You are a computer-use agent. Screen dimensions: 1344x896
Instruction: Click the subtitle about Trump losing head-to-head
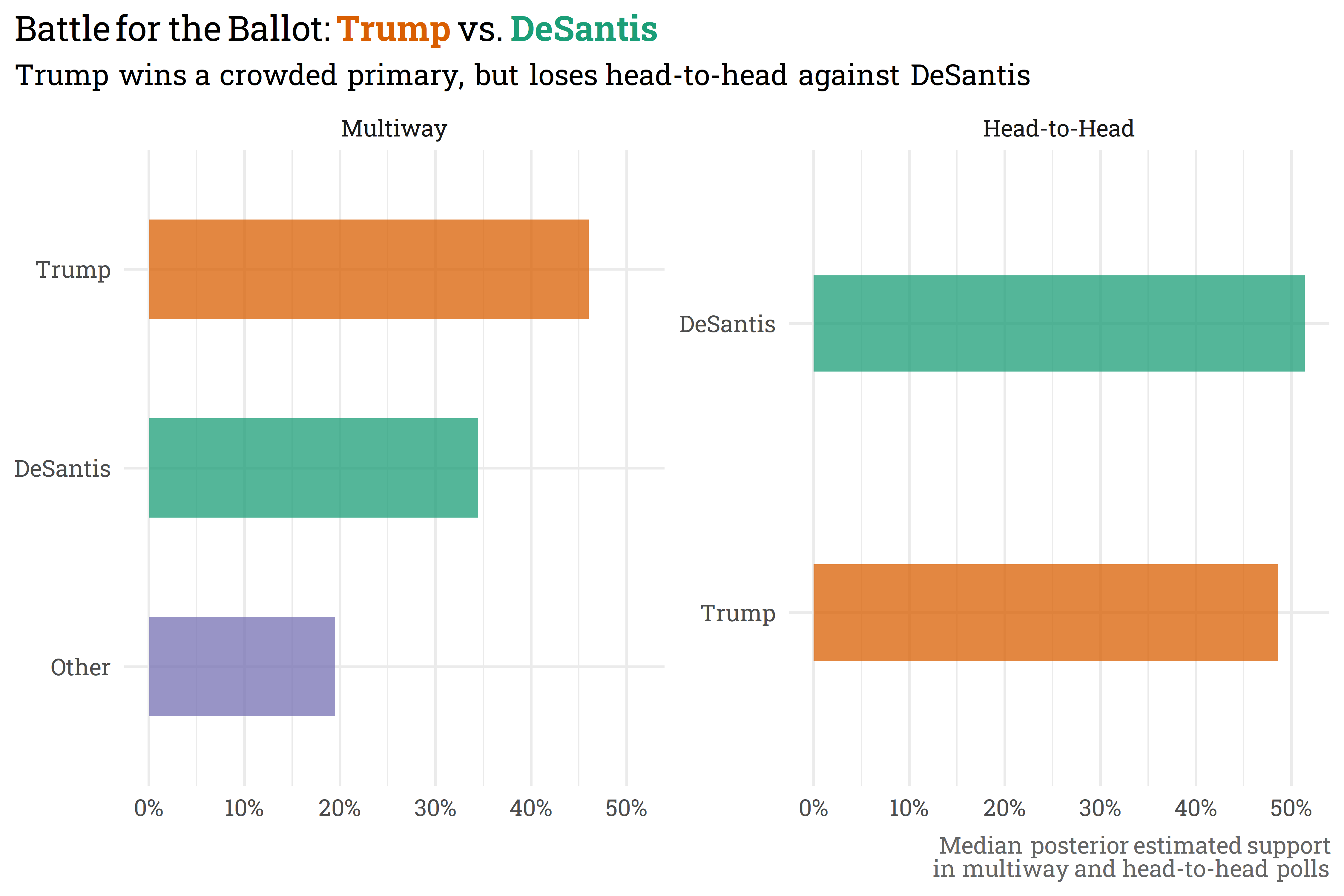point(523,76)
